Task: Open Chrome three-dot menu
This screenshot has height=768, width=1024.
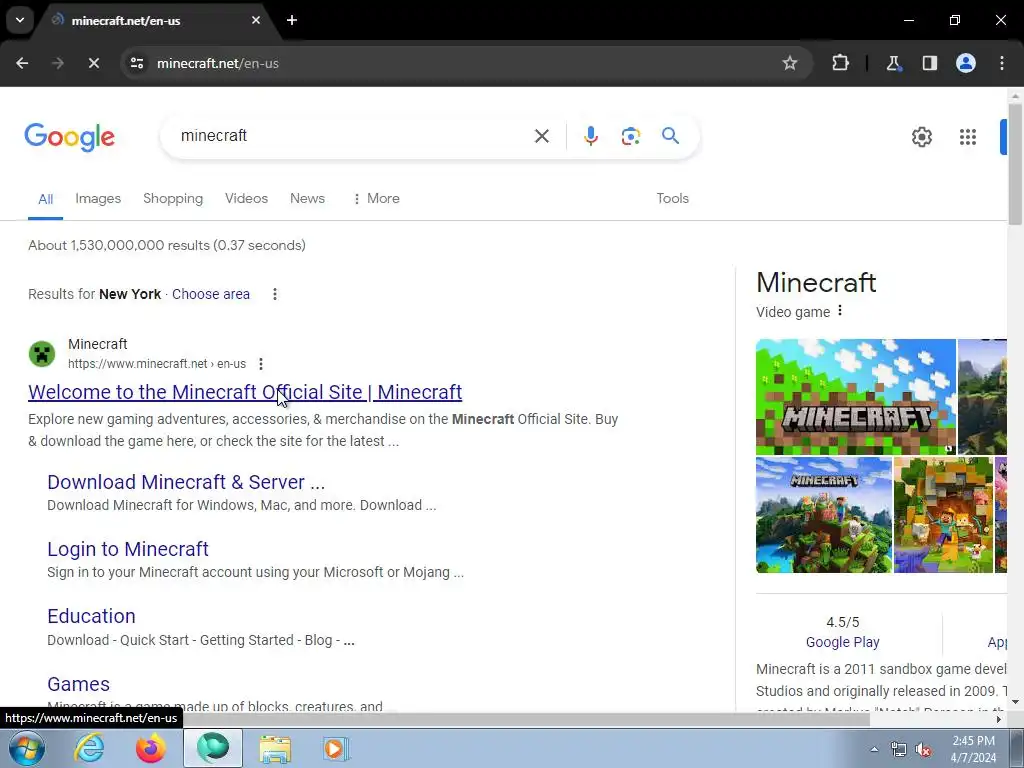Action: click(1002, 63)
